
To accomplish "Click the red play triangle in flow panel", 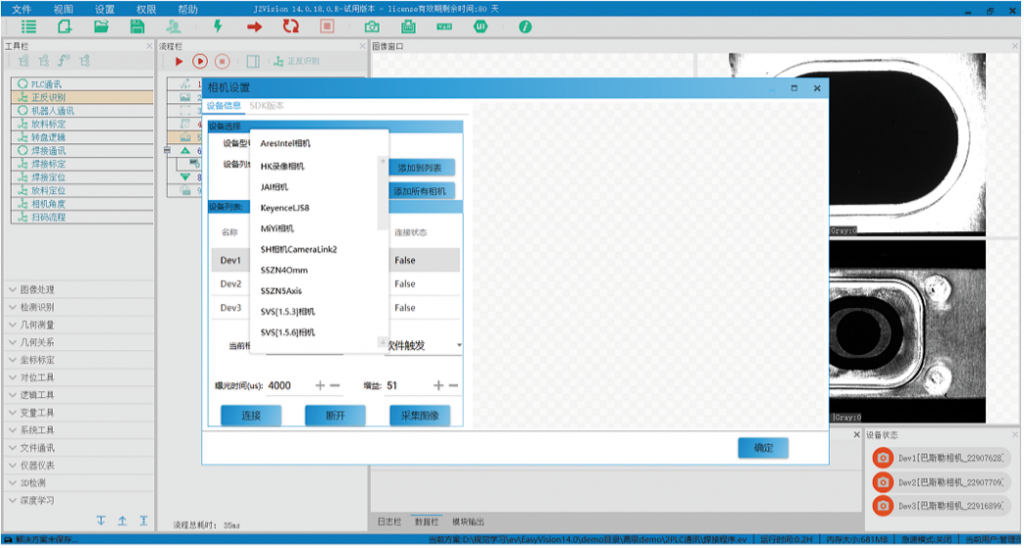I will [x=179, y=61].
